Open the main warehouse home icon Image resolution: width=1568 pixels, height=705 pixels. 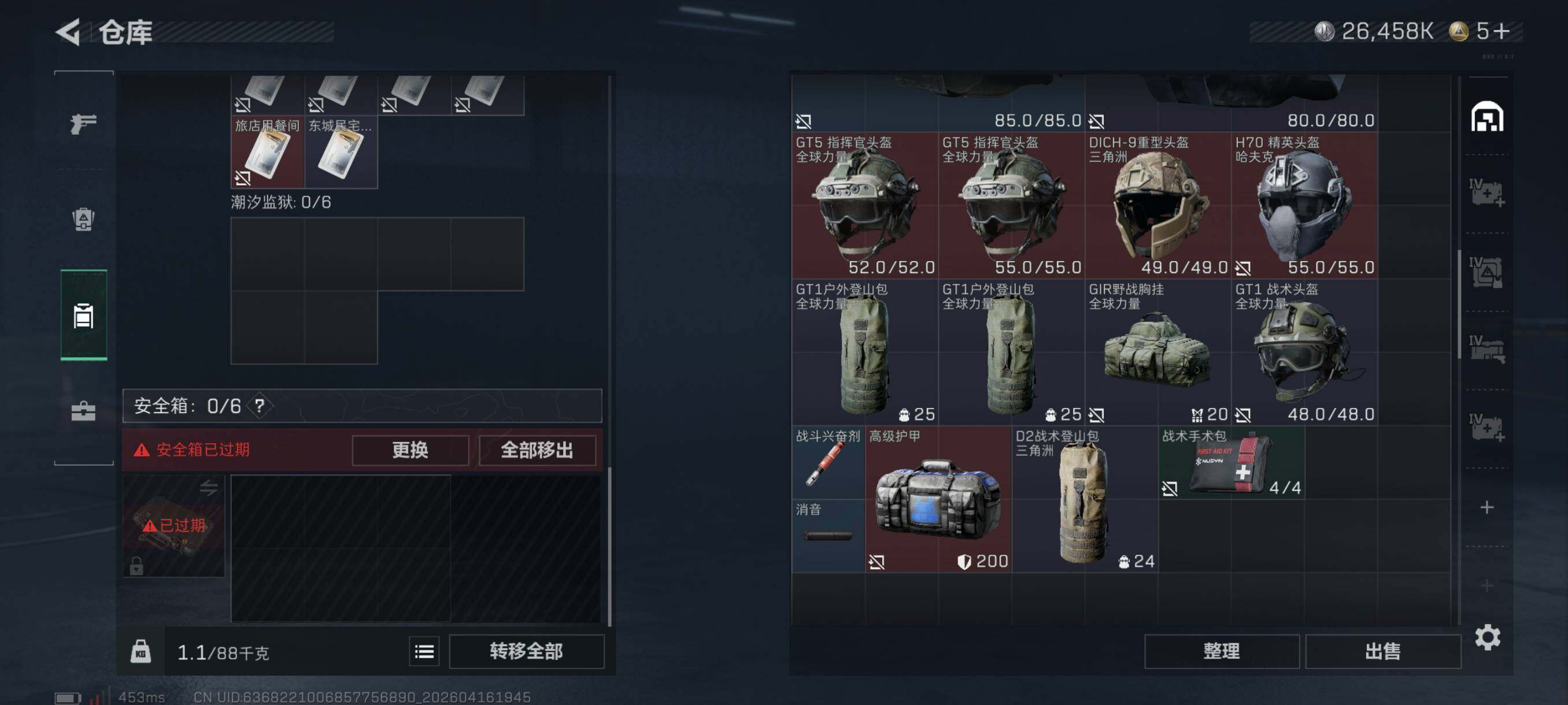coord(1486,117)
